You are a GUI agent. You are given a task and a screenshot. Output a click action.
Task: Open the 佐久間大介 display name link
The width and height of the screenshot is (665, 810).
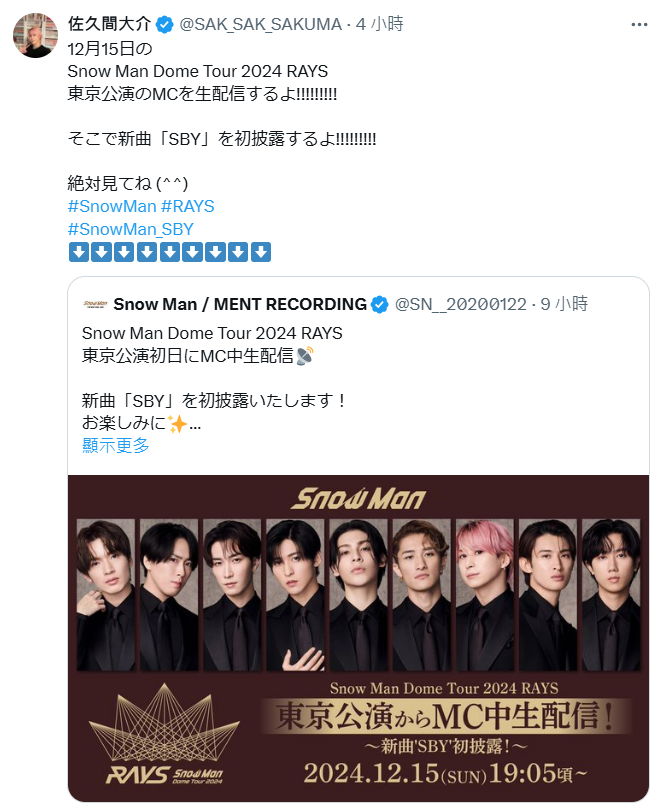110,24
